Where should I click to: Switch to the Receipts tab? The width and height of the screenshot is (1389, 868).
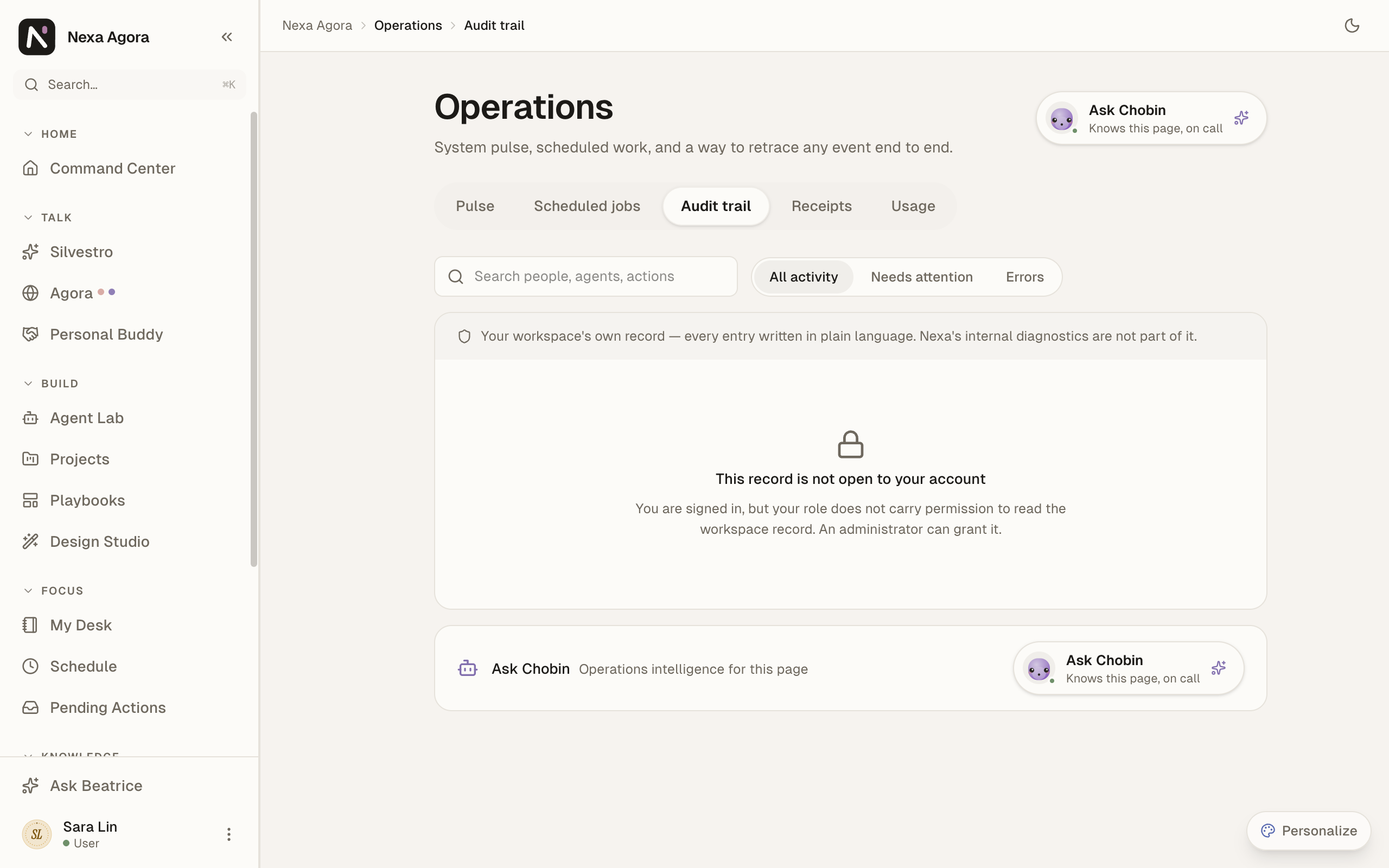coord(821,206)
